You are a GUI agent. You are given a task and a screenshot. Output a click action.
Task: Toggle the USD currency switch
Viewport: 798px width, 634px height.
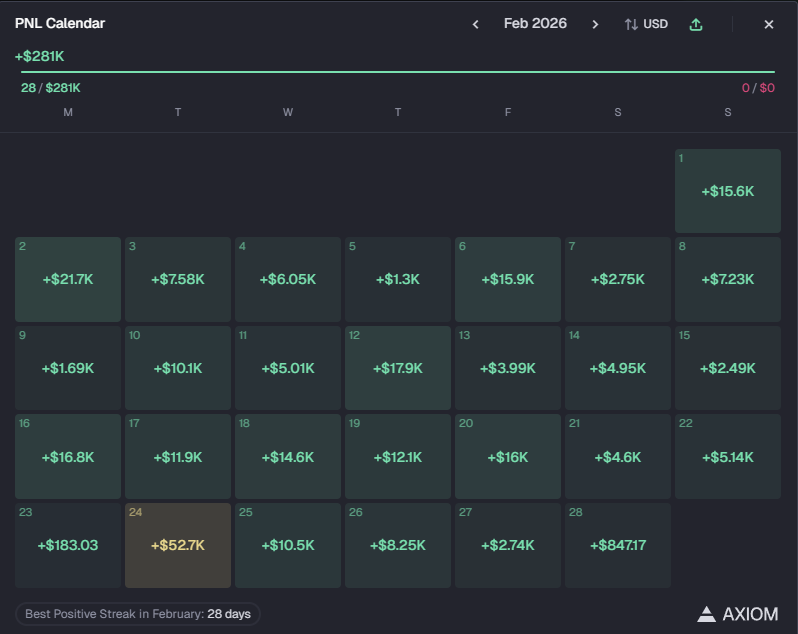(646, 24)
